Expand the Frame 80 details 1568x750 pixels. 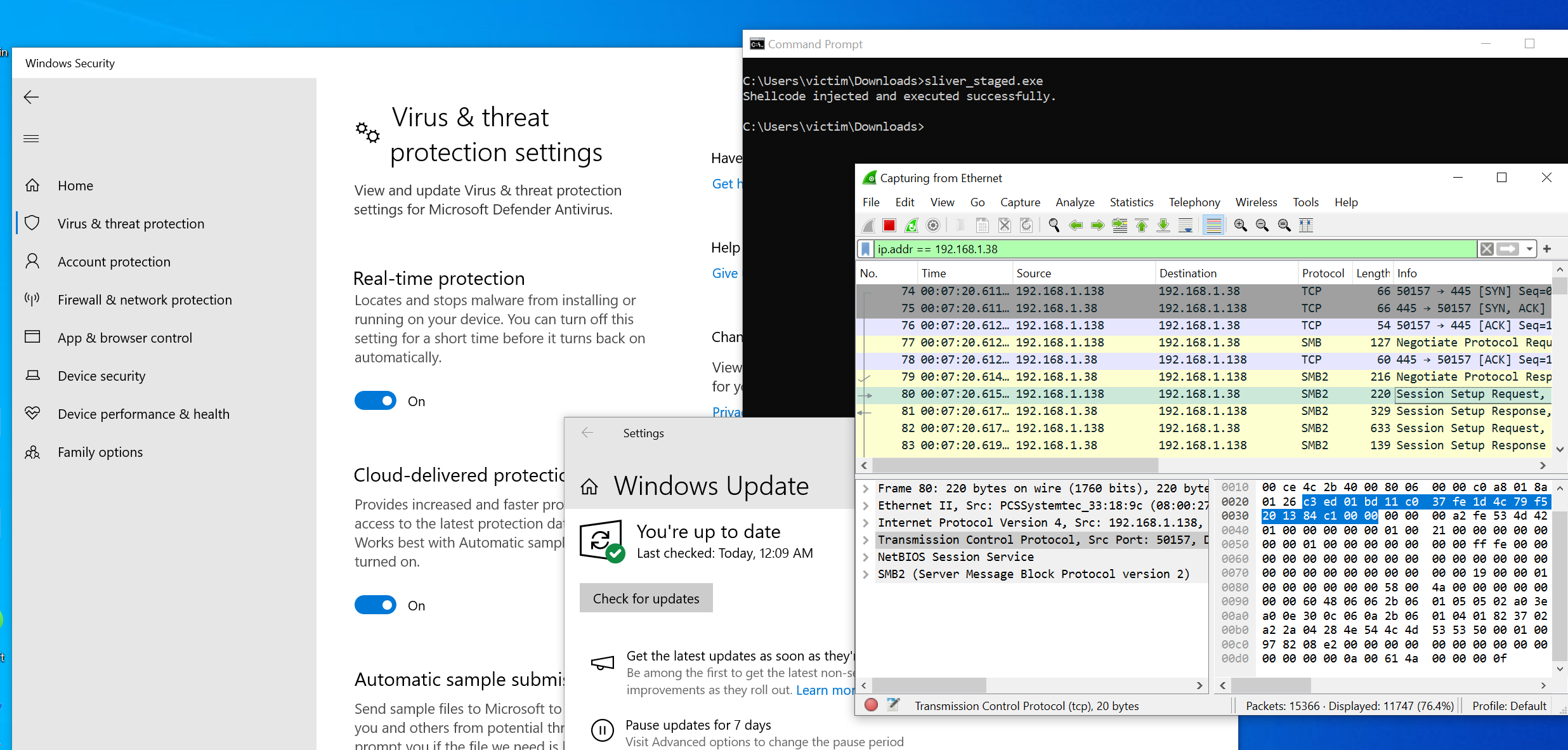(x=866, y=489)
